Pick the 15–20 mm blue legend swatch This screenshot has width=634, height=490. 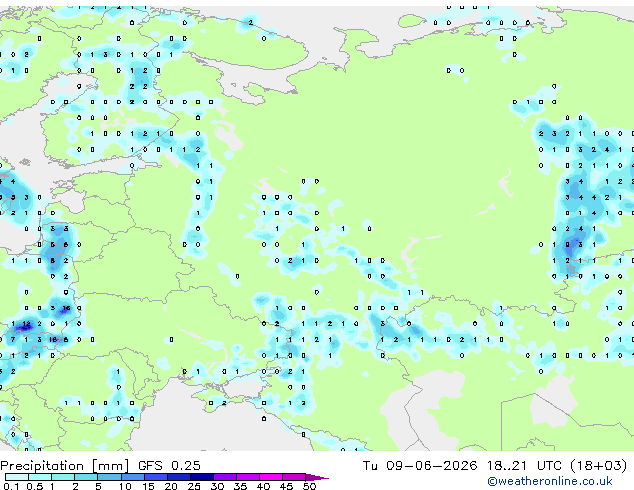tap(156, 477)
